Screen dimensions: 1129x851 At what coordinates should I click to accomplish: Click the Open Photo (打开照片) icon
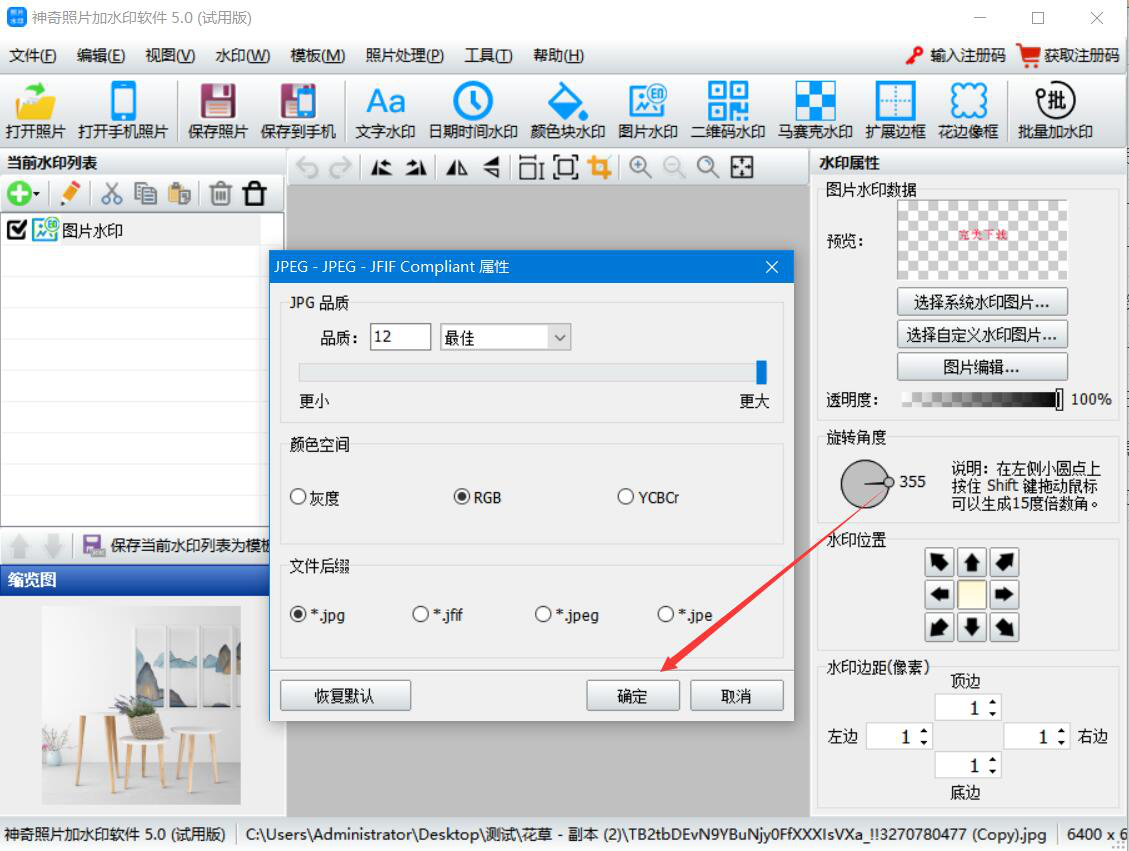[35, 110]
